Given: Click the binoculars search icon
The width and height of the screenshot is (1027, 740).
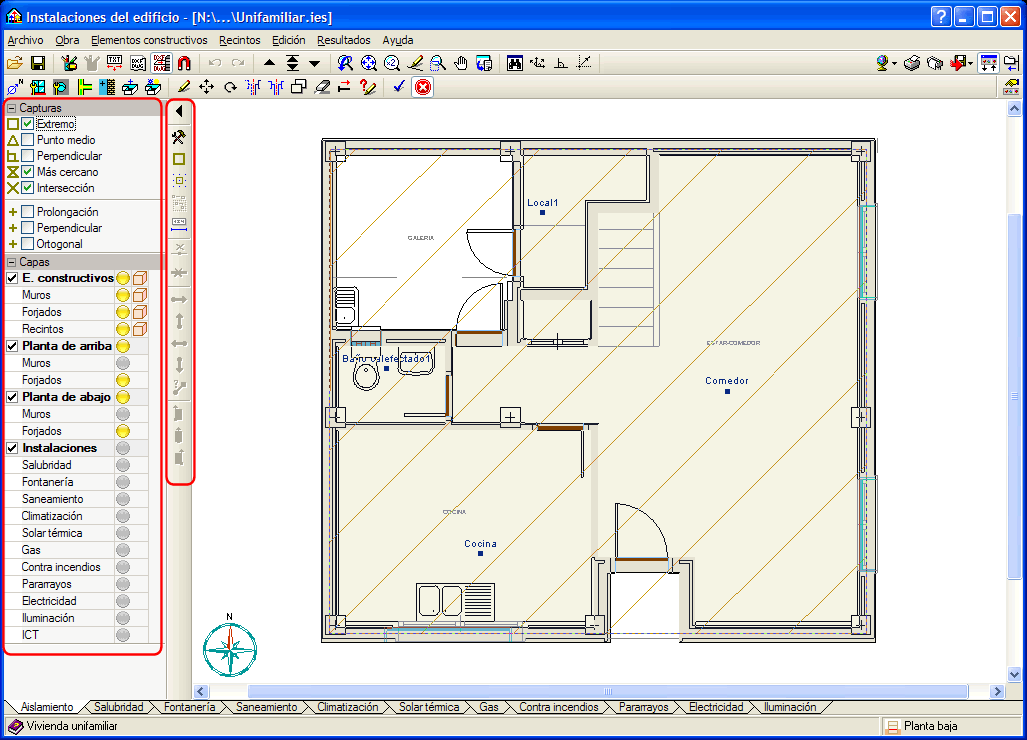Looking at the screenshot, I should (x=515, y=64).
